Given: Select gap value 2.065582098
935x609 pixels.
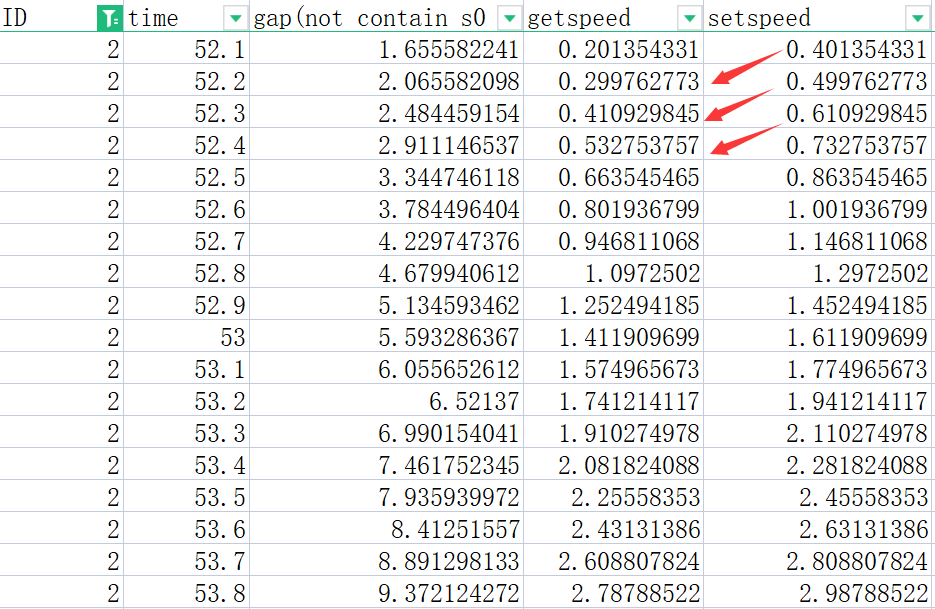Looking at the screenshot, I should (386, 81).
